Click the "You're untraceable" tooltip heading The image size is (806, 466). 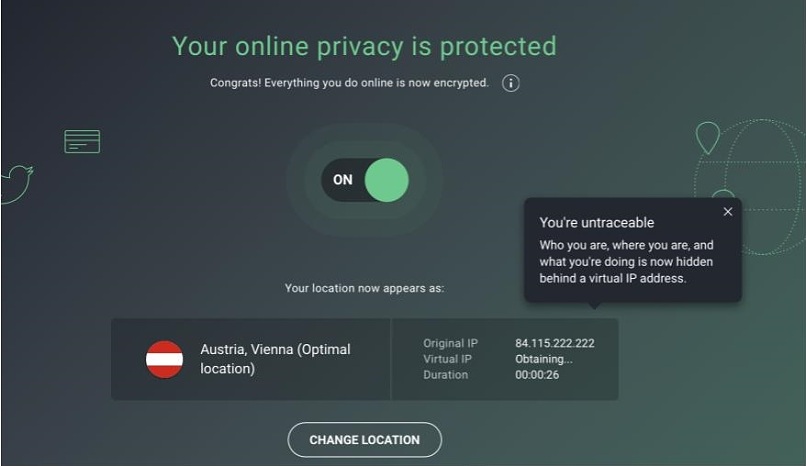click(x=597, y=222)
